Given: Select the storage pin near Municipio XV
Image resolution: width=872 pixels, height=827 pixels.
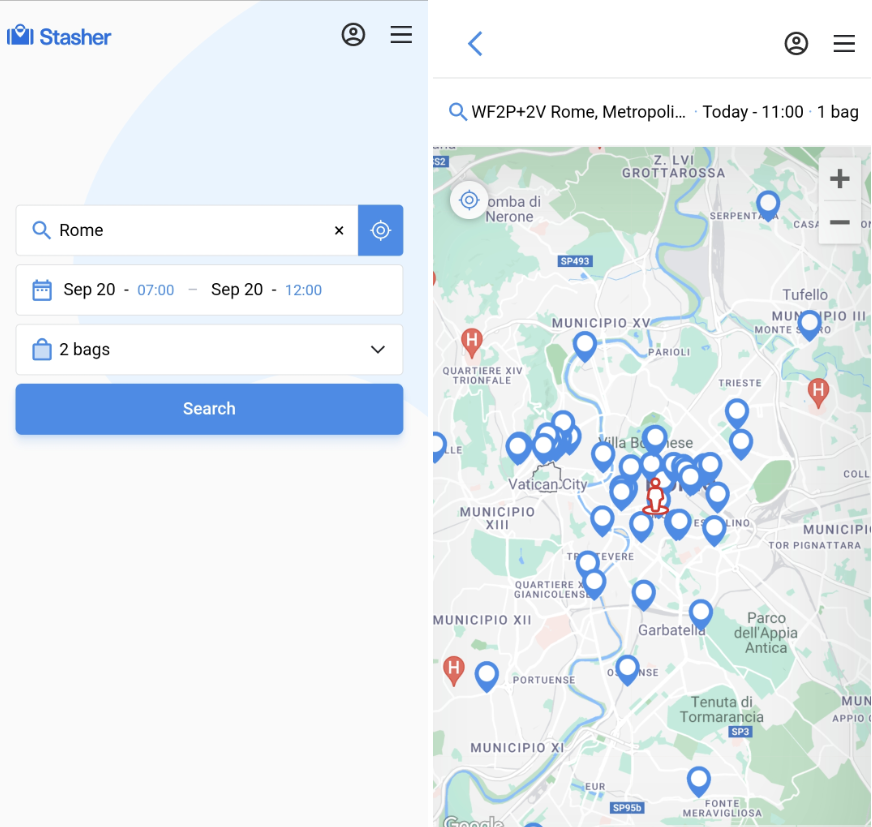Looking at the screenshot, I should point(585,347).
